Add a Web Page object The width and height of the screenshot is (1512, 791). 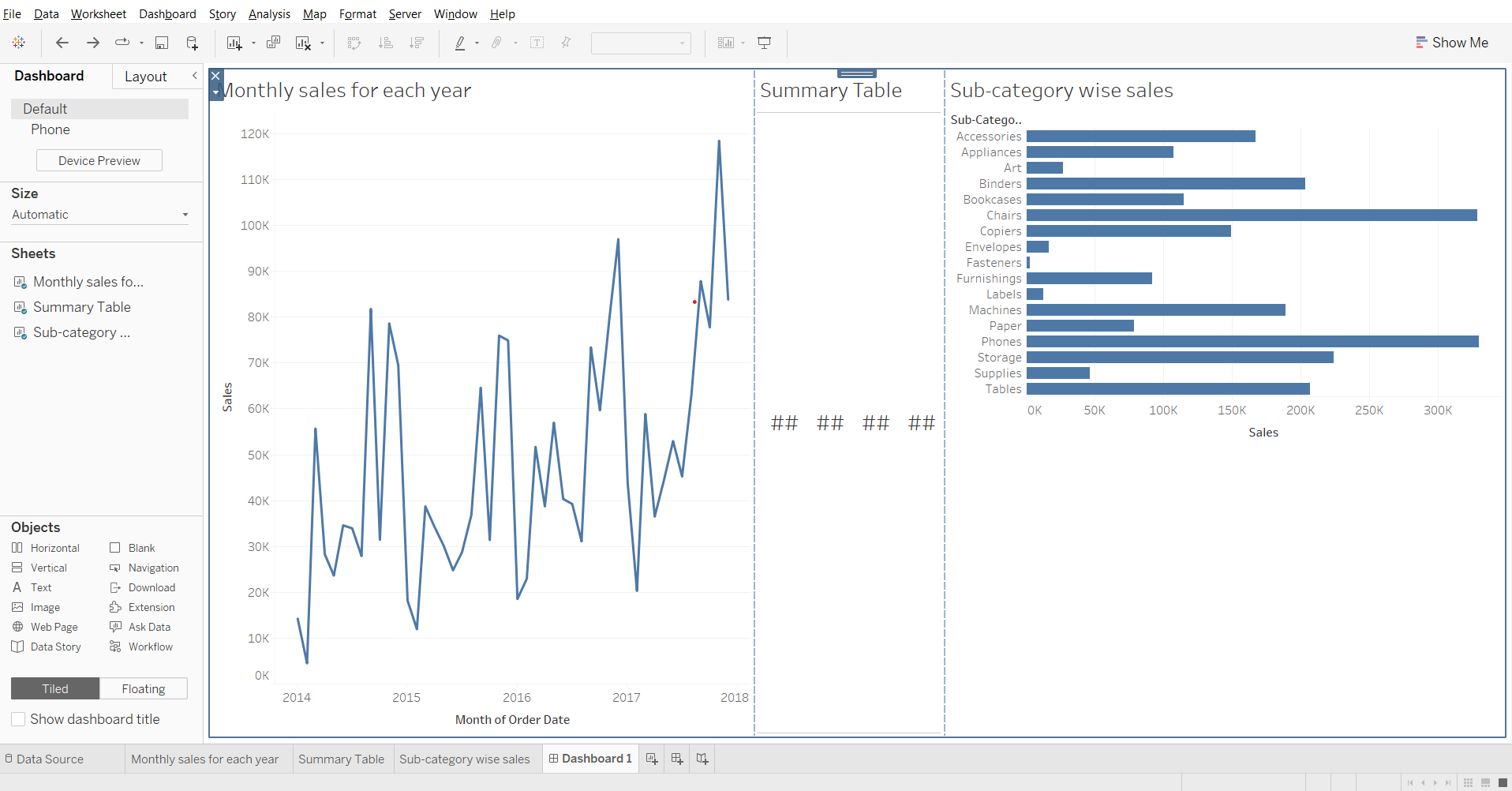tap(54, 627)
